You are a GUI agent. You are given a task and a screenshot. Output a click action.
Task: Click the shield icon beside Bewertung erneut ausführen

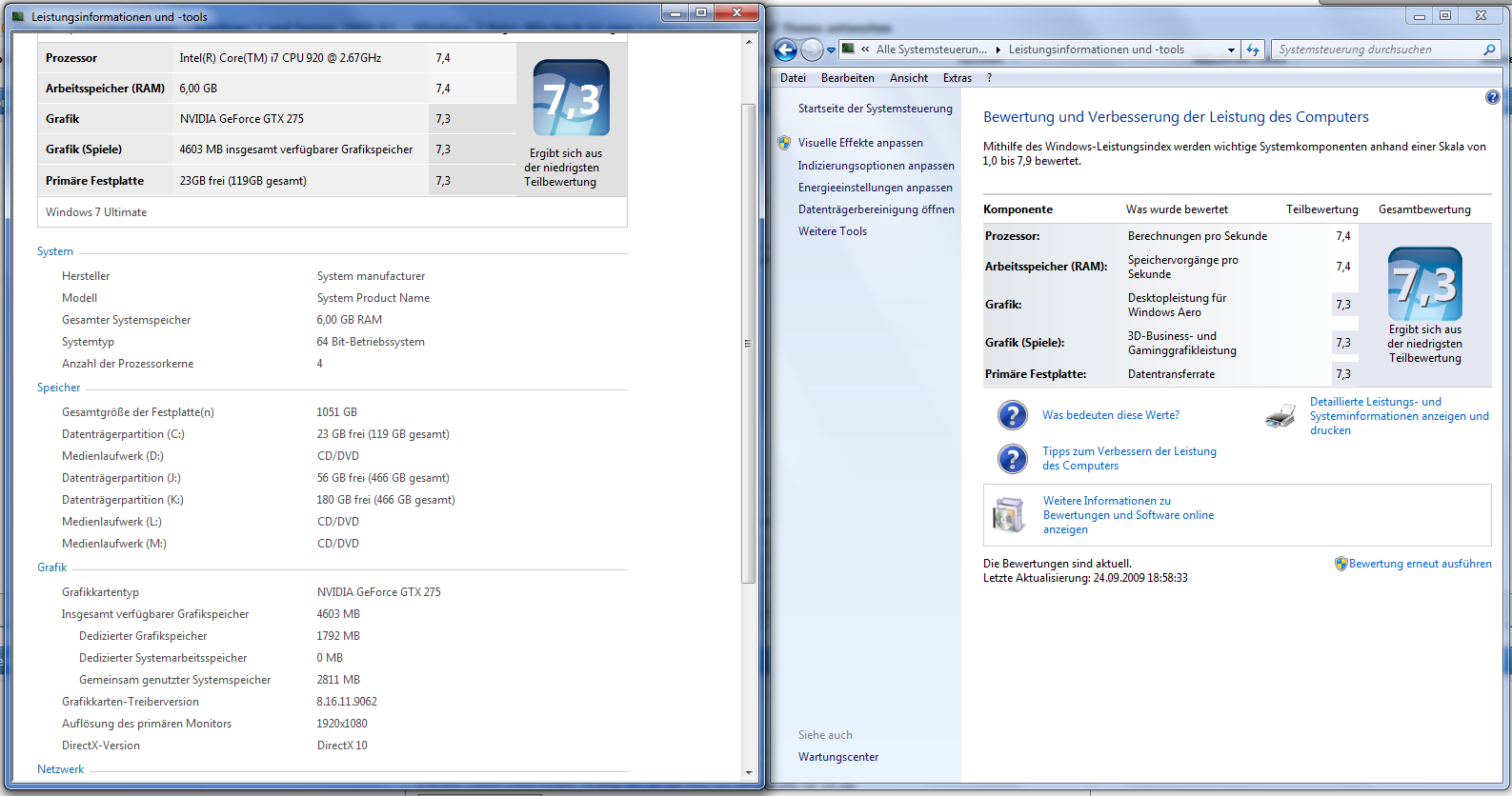pyautogui.click(x=1341, y=564)
